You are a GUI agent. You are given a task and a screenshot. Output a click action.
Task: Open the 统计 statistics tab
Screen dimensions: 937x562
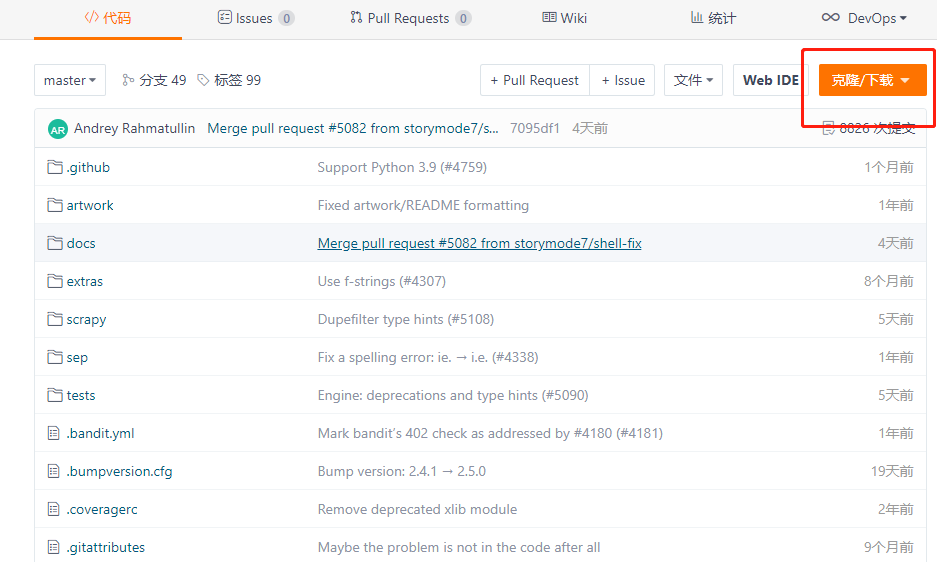(x=713, y=18)
